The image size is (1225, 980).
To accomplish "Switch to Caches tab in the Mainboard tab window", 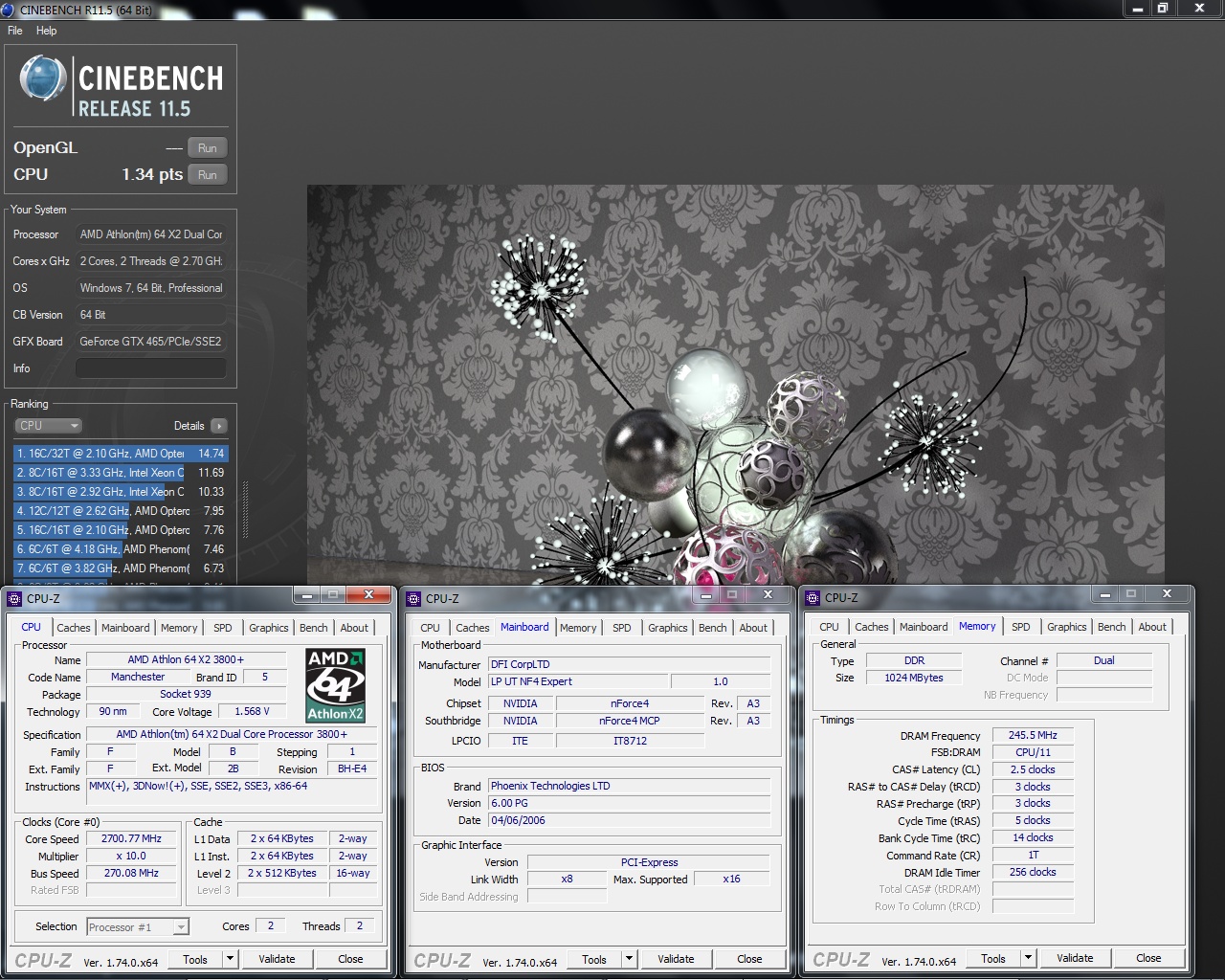I will click(x=472, y=628).
